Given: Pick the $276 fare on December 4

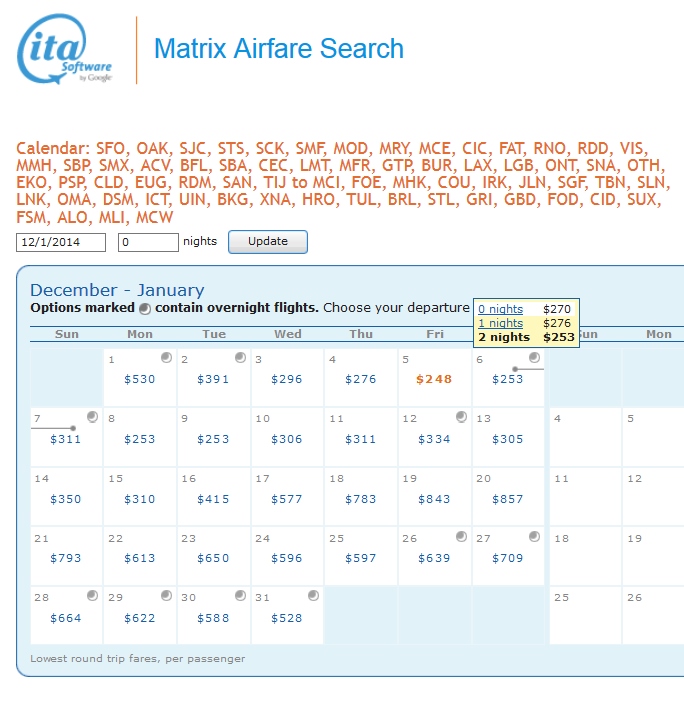Looking at the screenshot, I should pyautogui.click(x=361, y=379).
